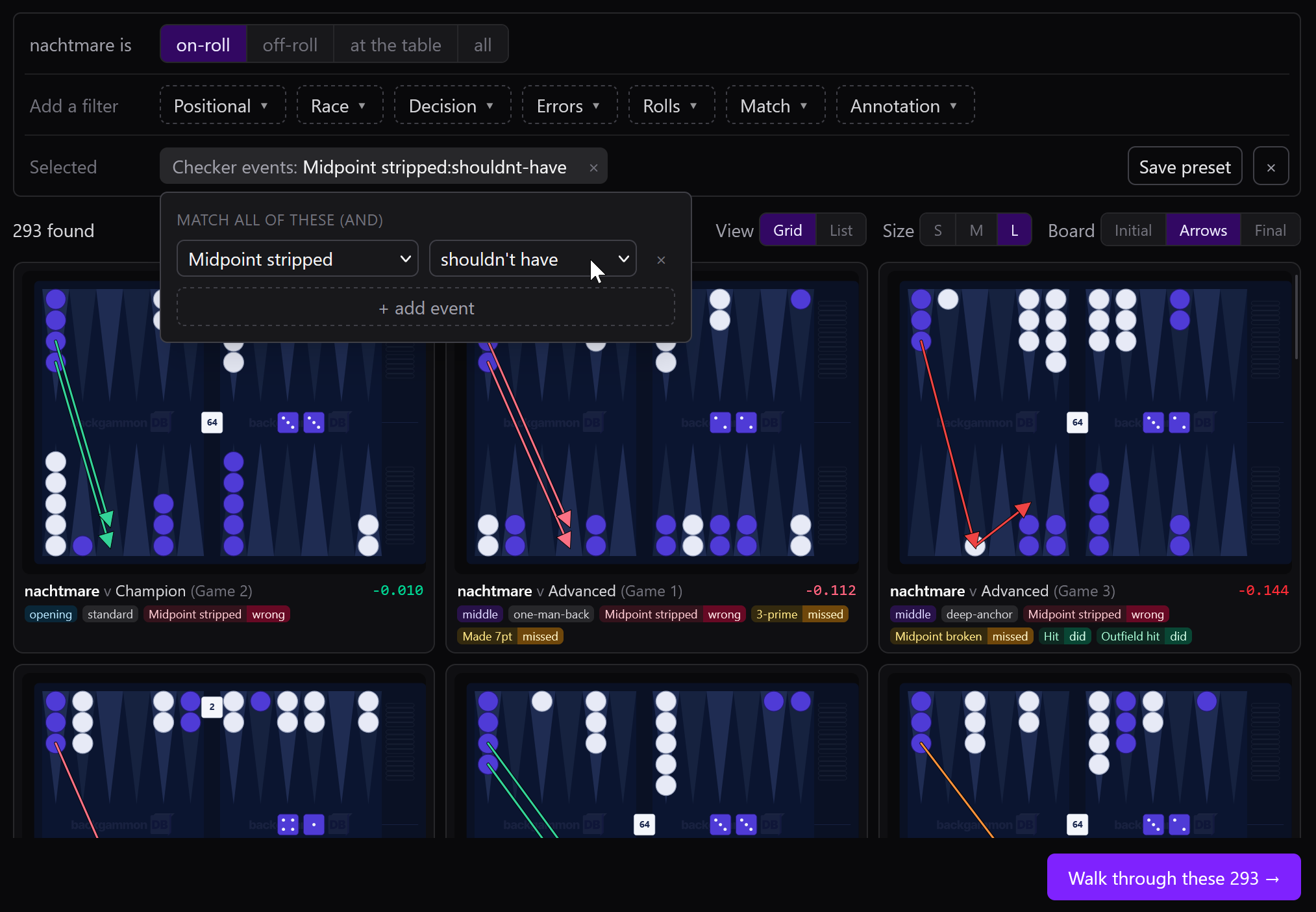This screenshot has height=912, width=1316.
Task: Switch to off-roll filter
Action: [x=290, y=45]
